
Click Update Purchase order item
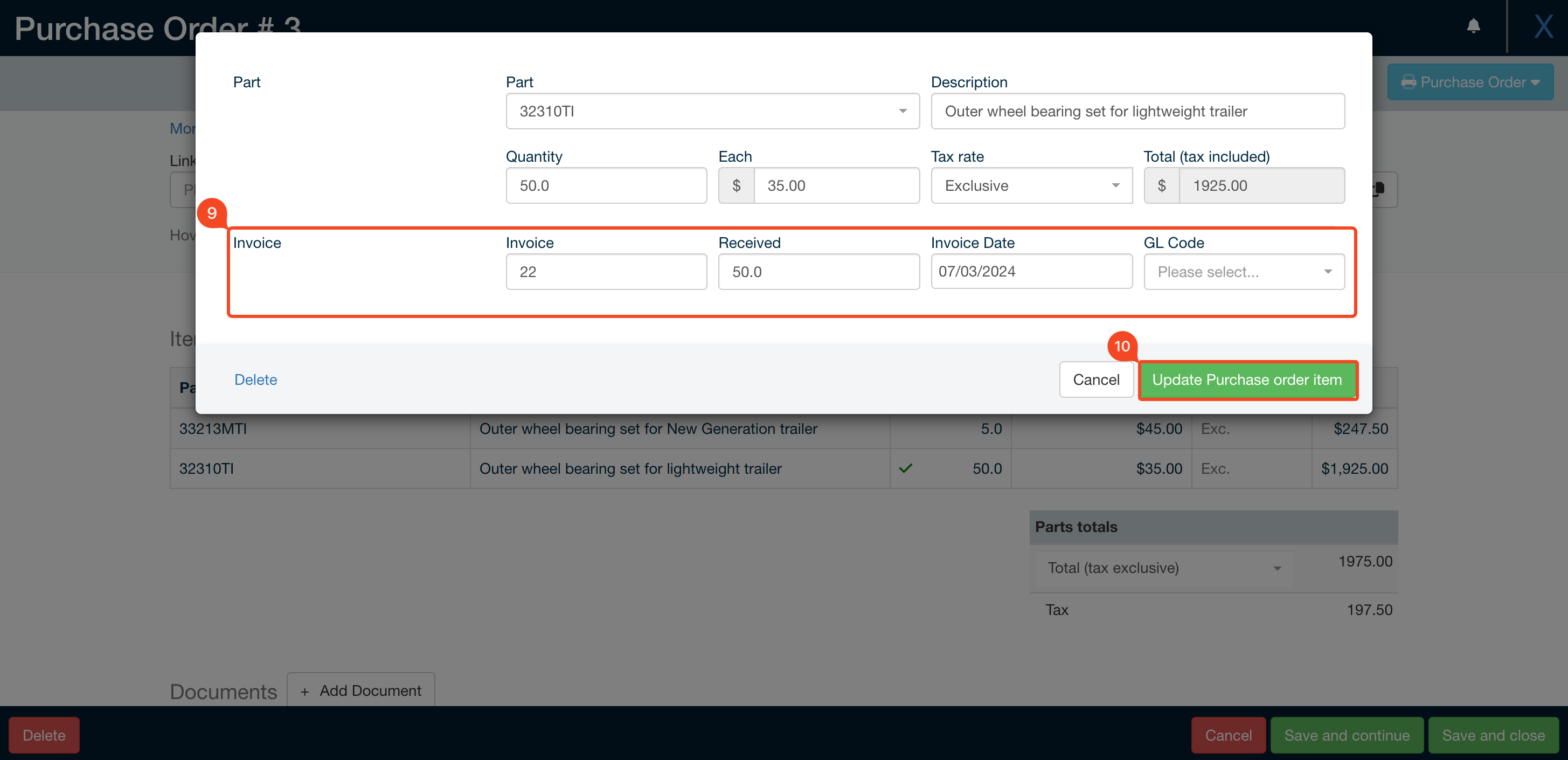(x=1247, y=379)
